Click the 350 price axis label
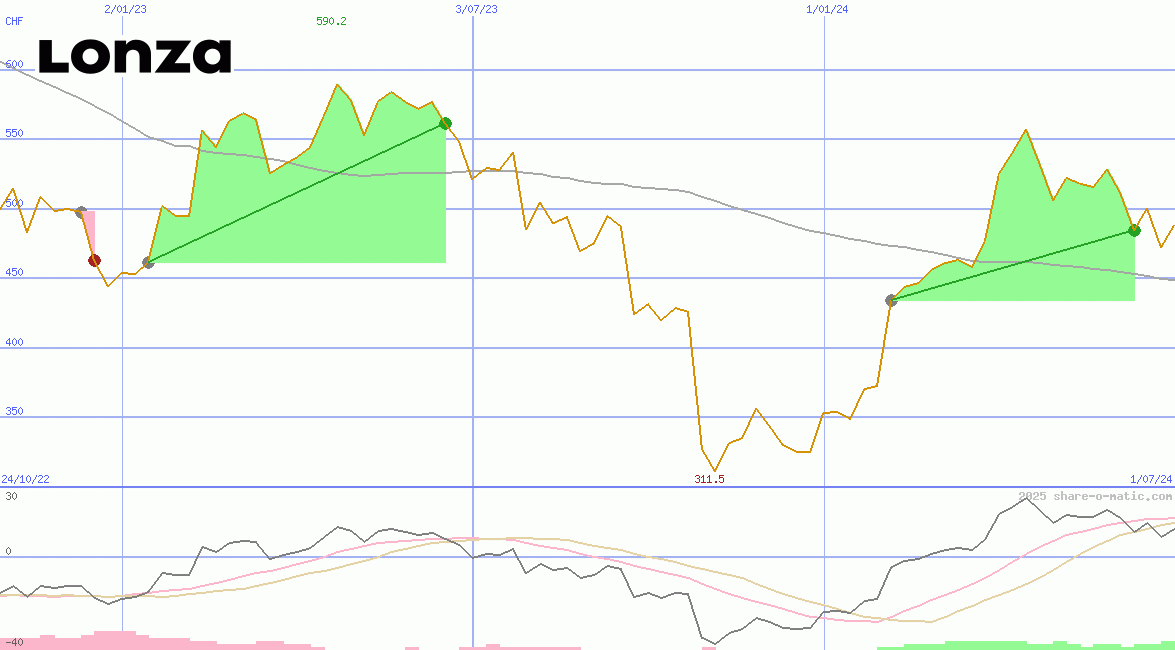This screenshot has height=650, width=1175. (14, 411)
